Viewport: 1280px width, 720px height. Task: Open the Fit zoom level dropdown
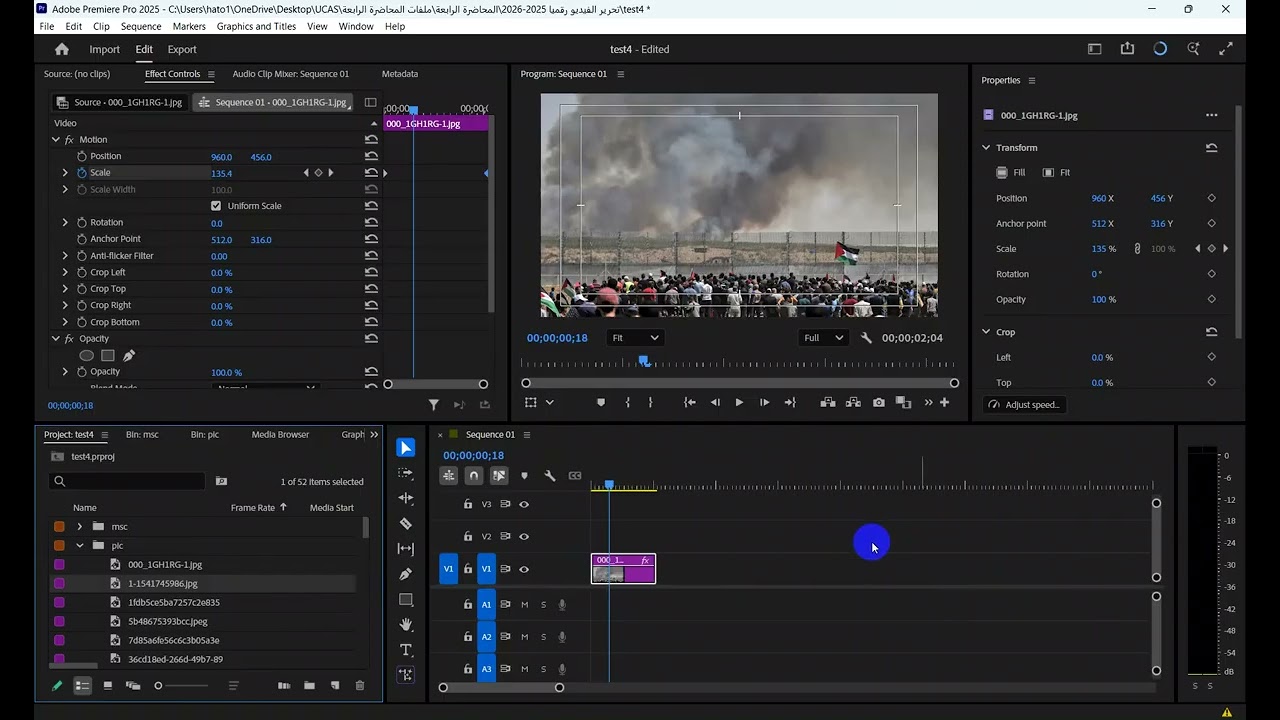pos(634,338)
